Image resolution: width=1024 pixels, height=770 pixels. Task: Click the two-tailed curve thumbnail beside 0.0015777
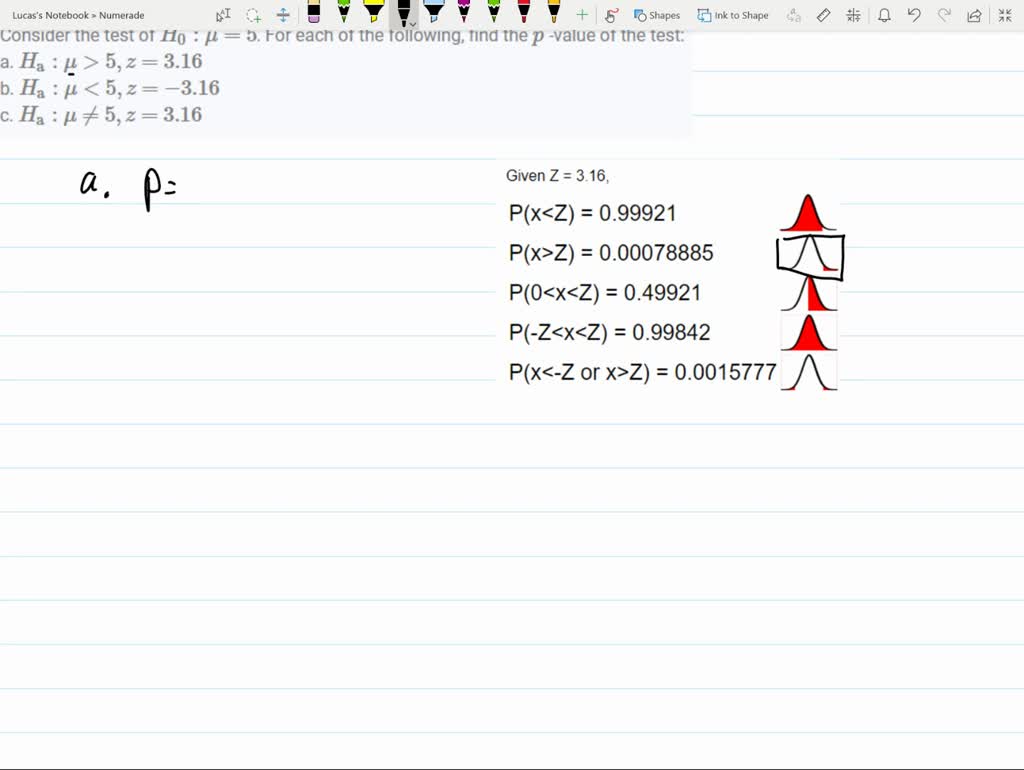pyautogui.click(x=808, y=372)
